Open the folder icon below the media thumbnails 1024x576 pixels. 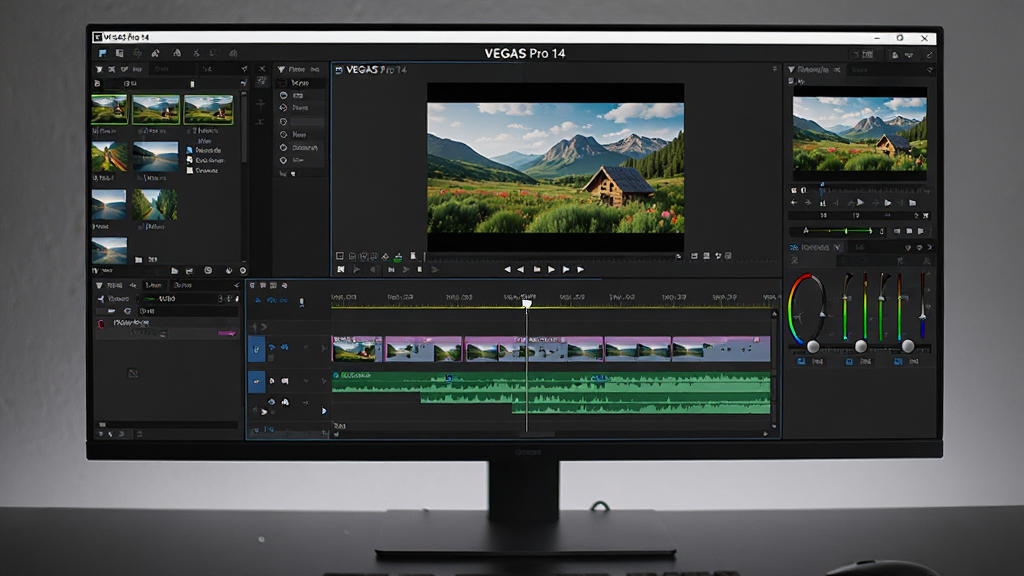(138, 259)
